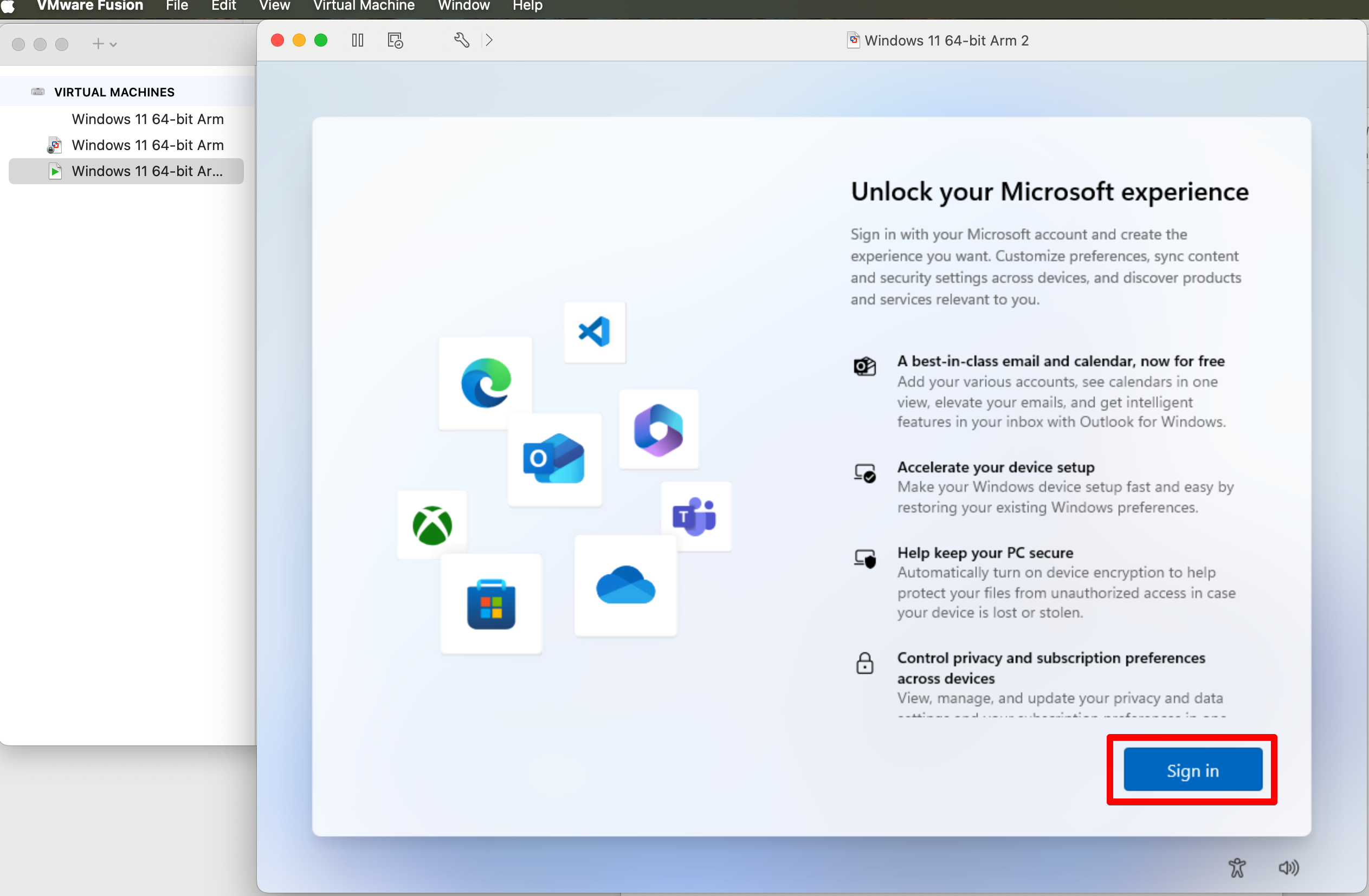Viewport: 1369px width, 896px height.
Task: Open the snapshots icon in toolbar
Action: (395, 40)
